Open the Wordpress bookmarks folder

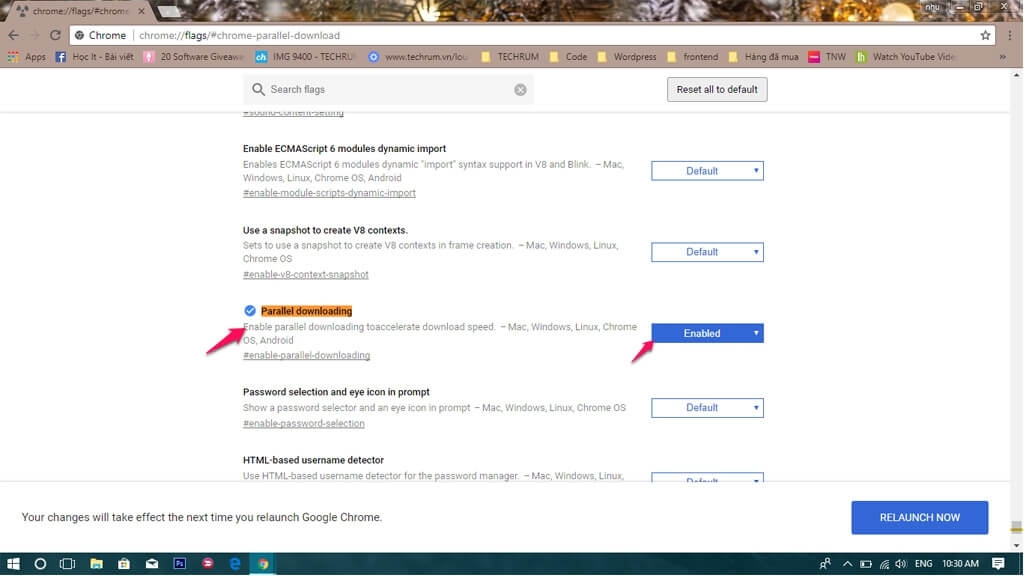(x=628, y=57)
